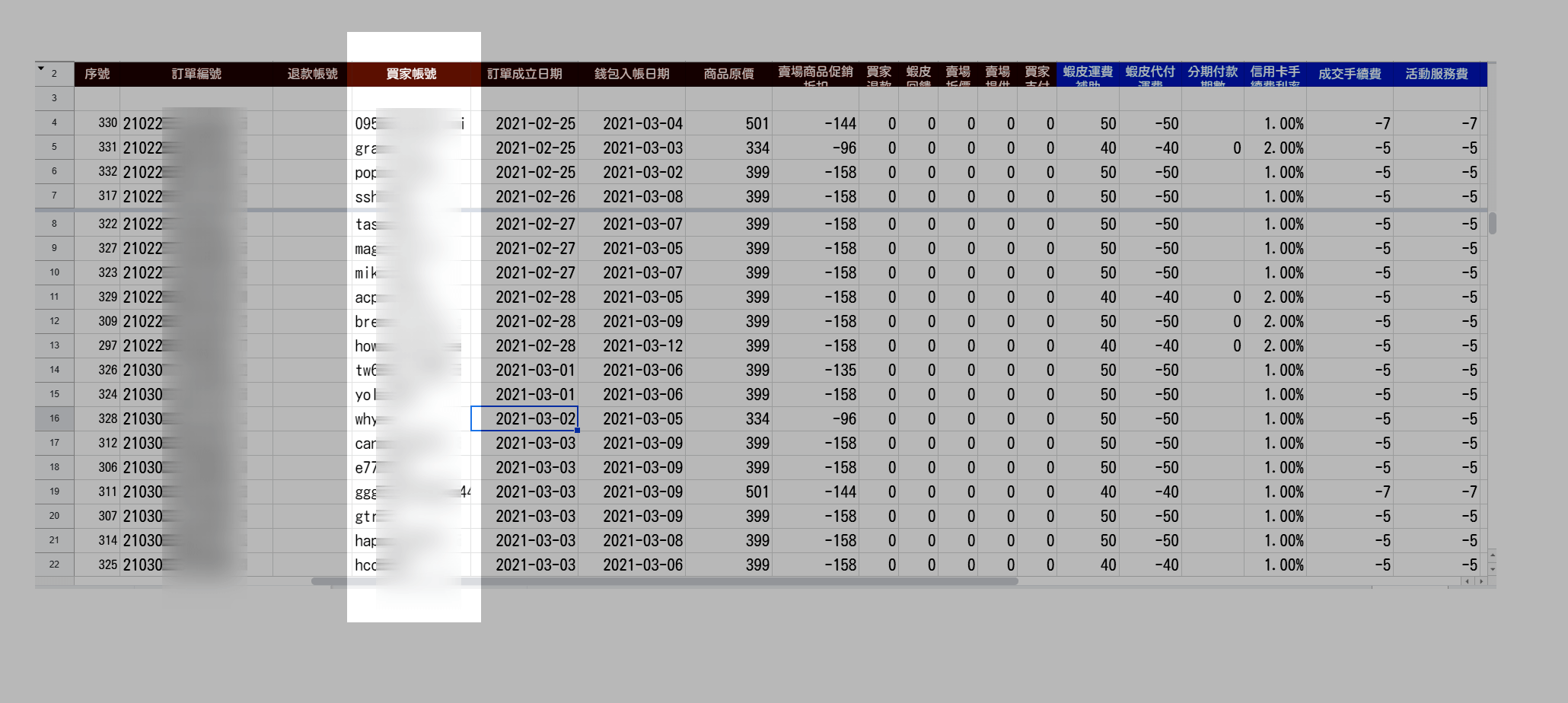Click the selected cell with date 2021-03-02
The width and height of the screenshot is (1568, 703).
pos(524,418)
